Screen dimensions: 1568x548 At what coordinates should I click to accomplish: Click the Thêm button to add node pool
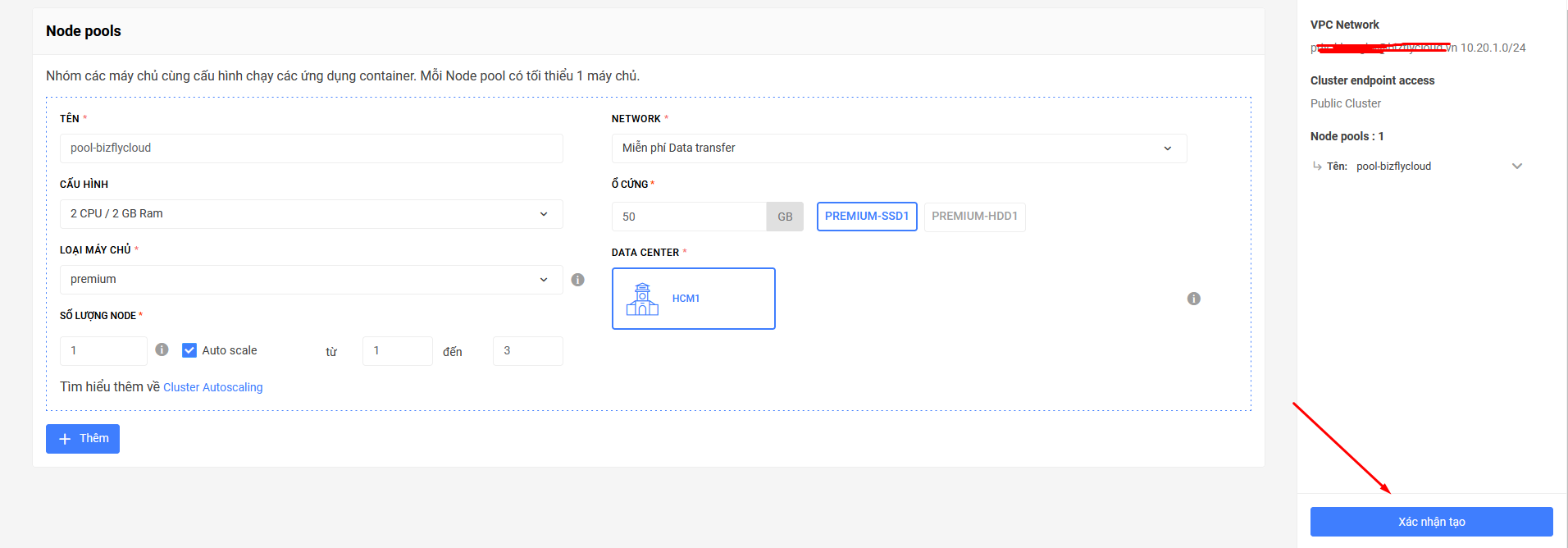click(83, 439)
